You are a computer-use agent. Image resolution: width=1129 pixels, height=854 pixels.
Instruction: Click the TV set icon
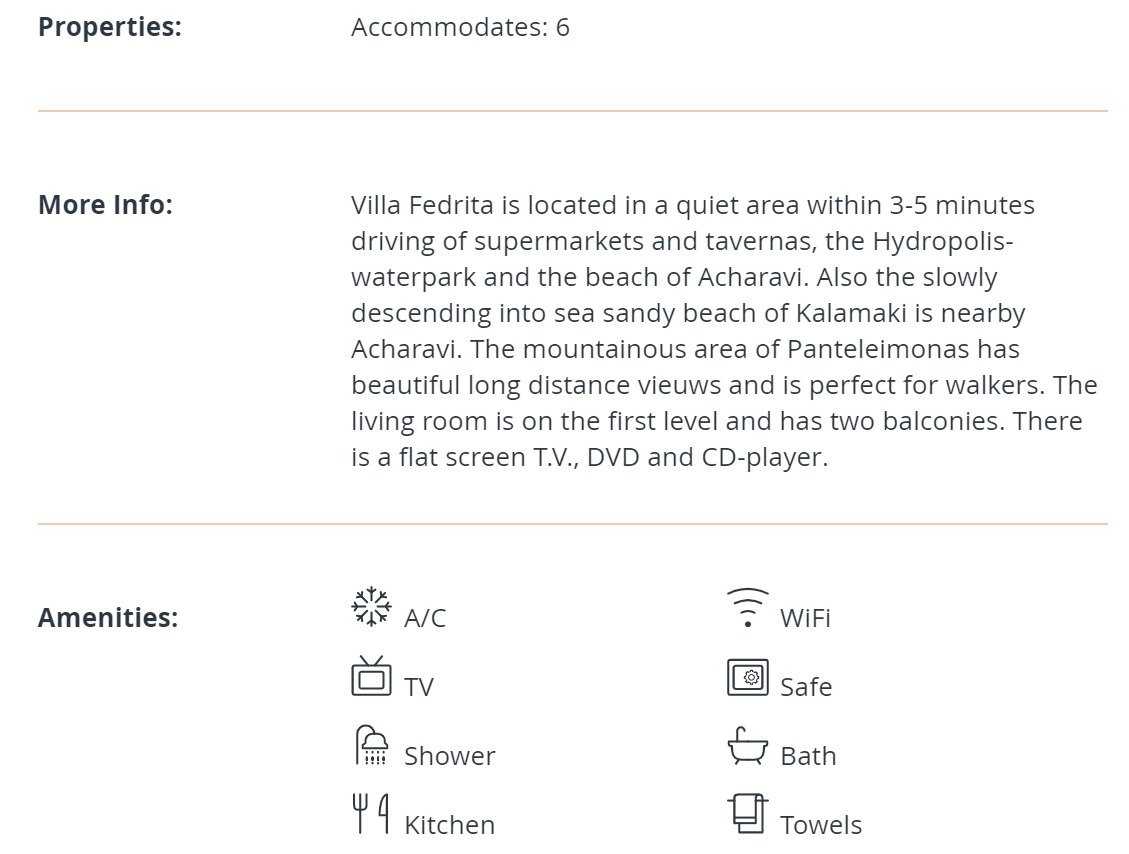click(x=371, y=675)
